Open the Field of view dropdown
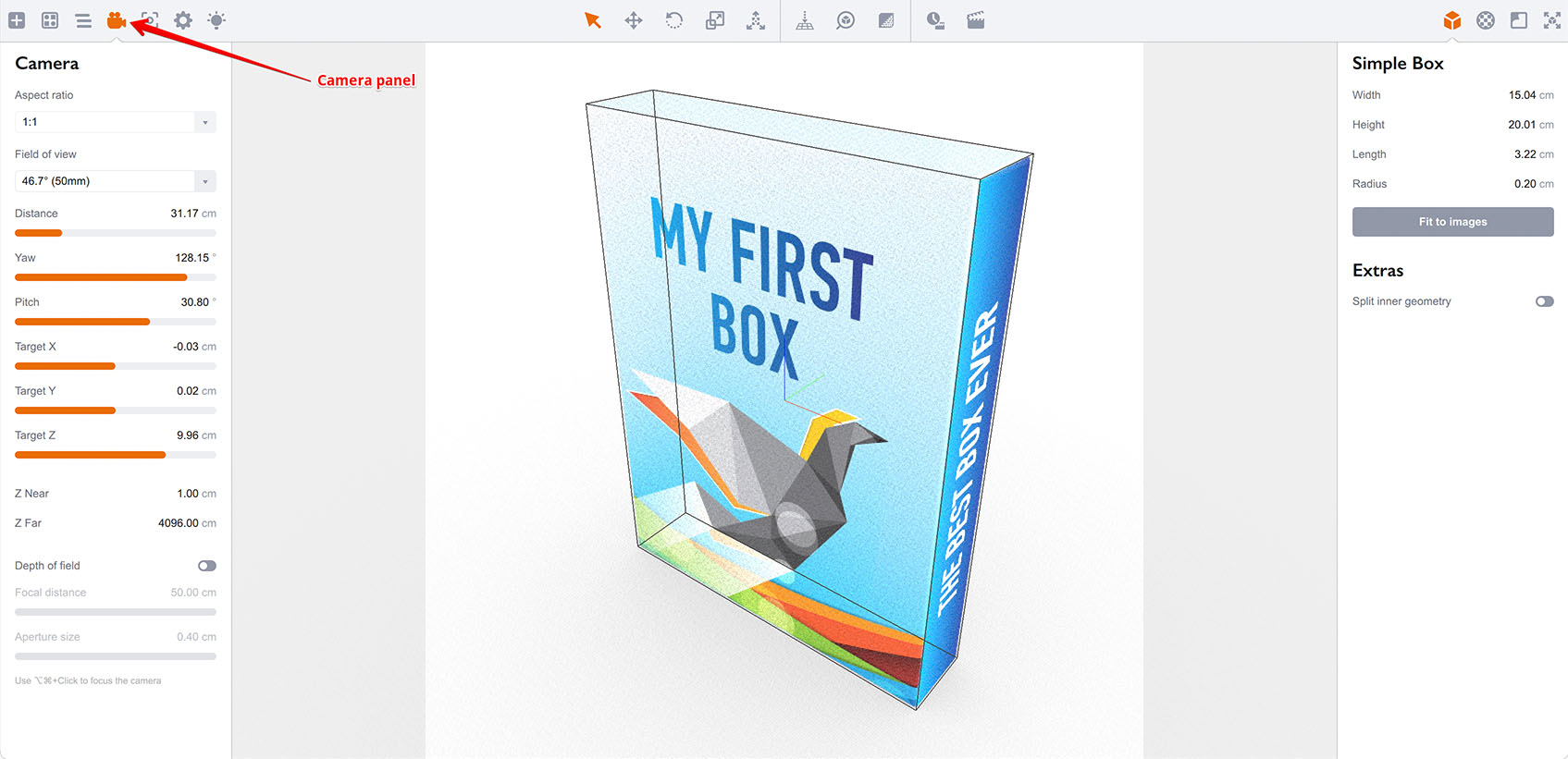Image resolution: width=1568 pixels, height=759 pixels. point(116,181)
